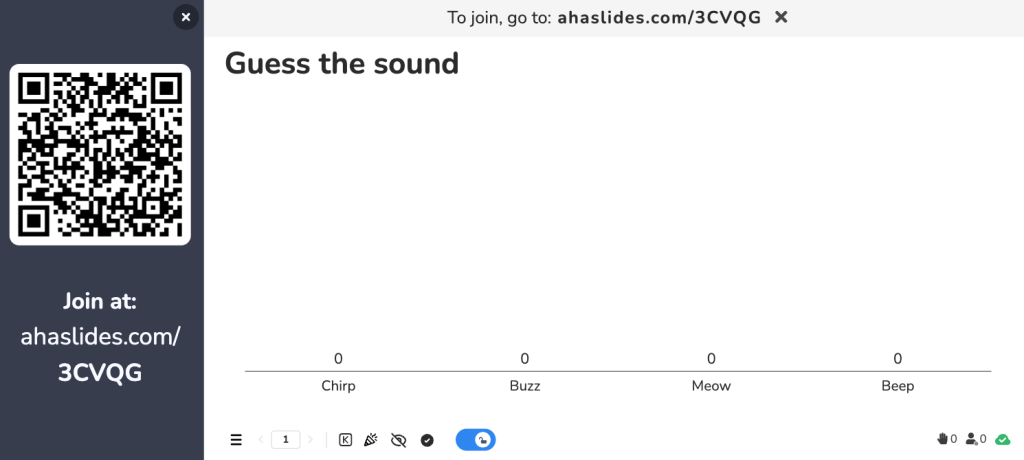The width and height of the screenshot is (1024, 460).
Task: Toggle the hide results crossed-eye icon
Action: click(x=398, y=440)
